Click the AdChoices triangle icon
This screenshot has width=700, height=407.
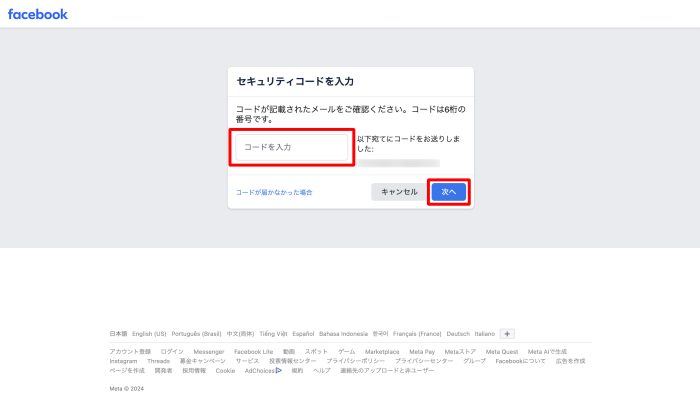(279, 370)
